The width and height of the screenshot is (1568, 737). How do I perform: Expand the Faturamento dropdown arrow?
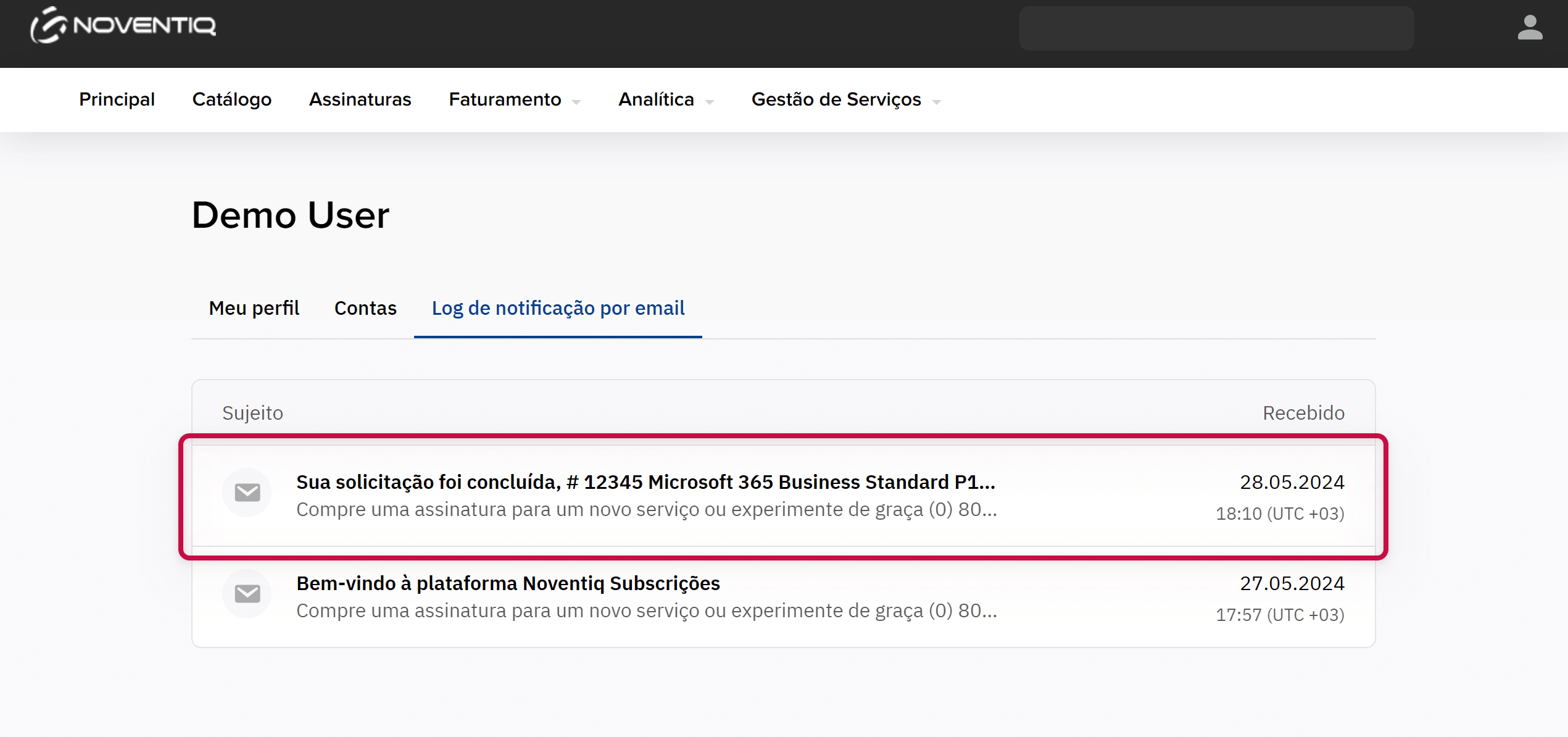(576, 102)
